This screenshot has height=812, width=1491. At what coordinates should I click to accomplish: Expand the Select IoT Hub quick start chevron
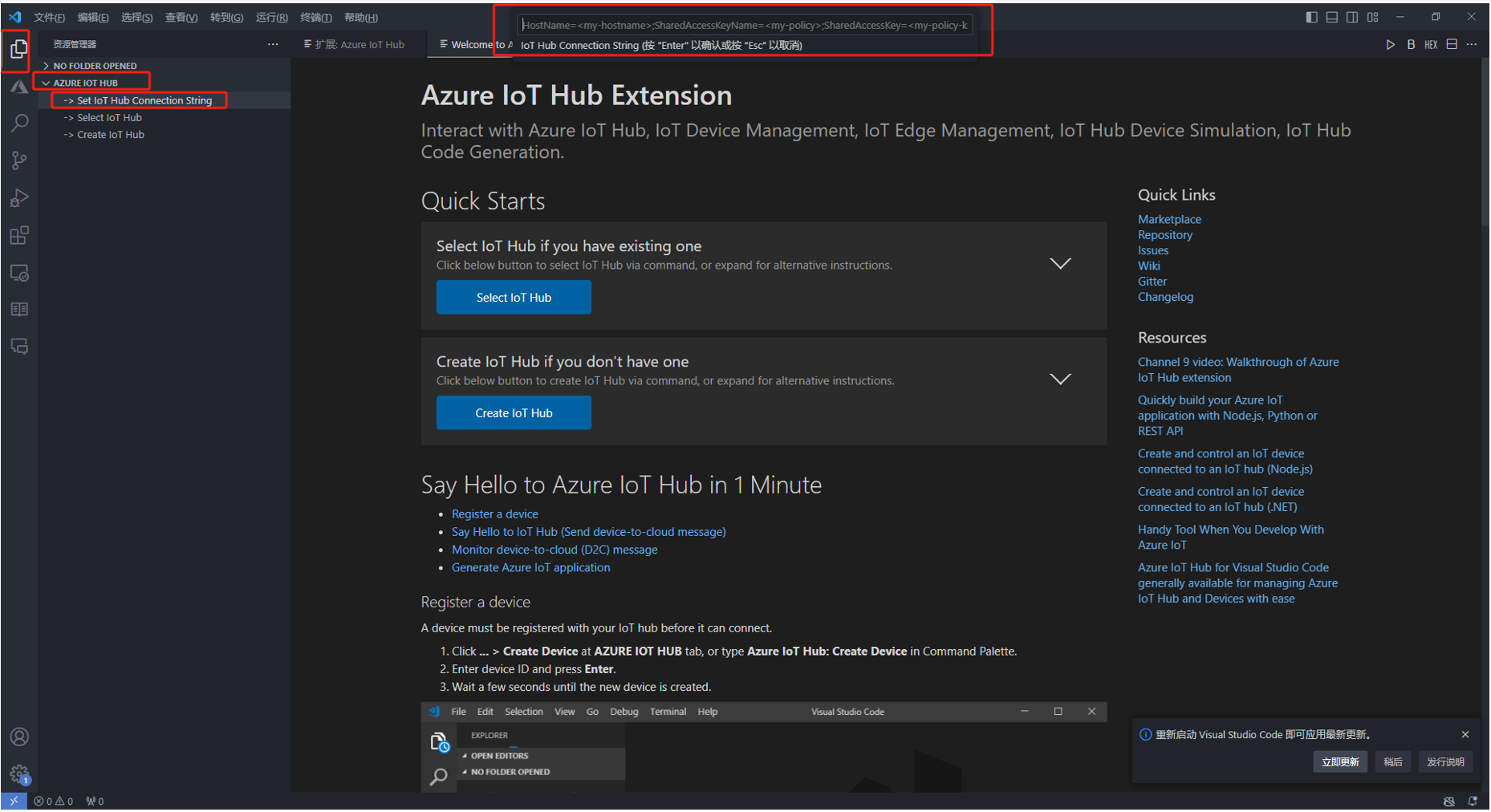coord(1060,263)
